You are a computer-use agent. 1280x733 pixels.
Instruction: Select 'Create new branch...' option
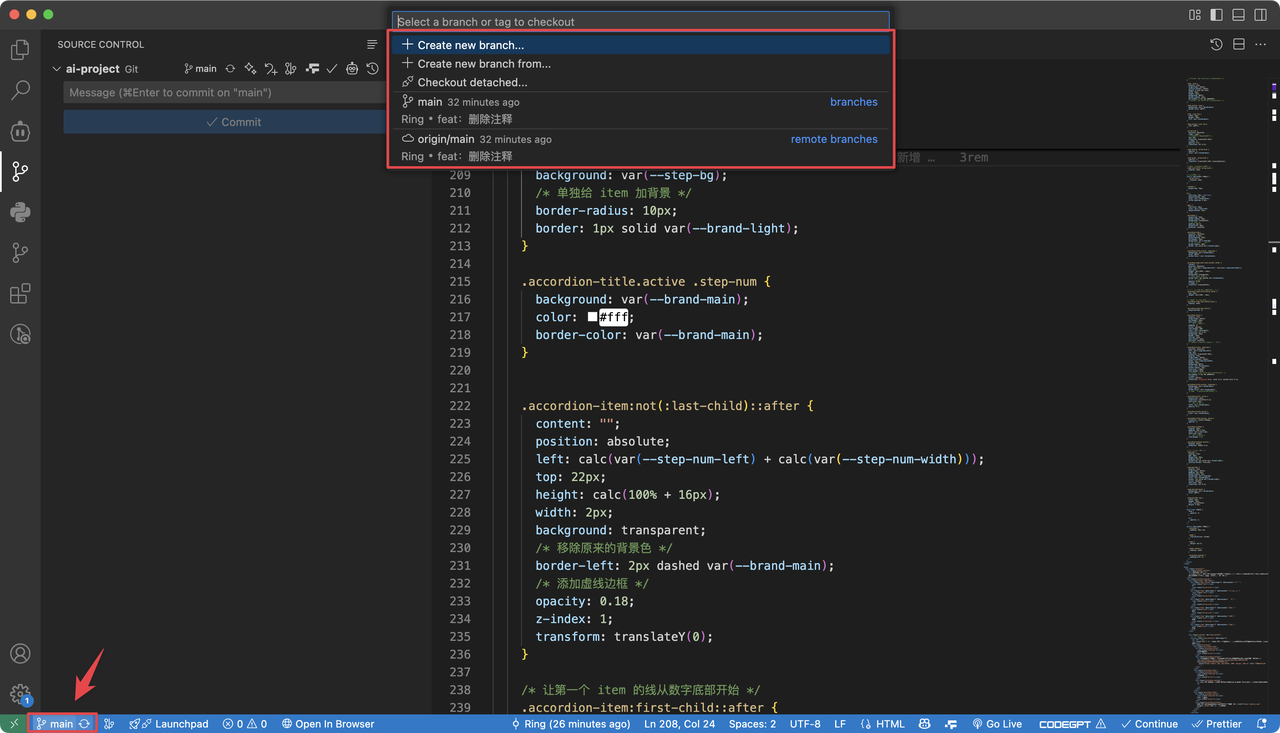tap(639, 45)
